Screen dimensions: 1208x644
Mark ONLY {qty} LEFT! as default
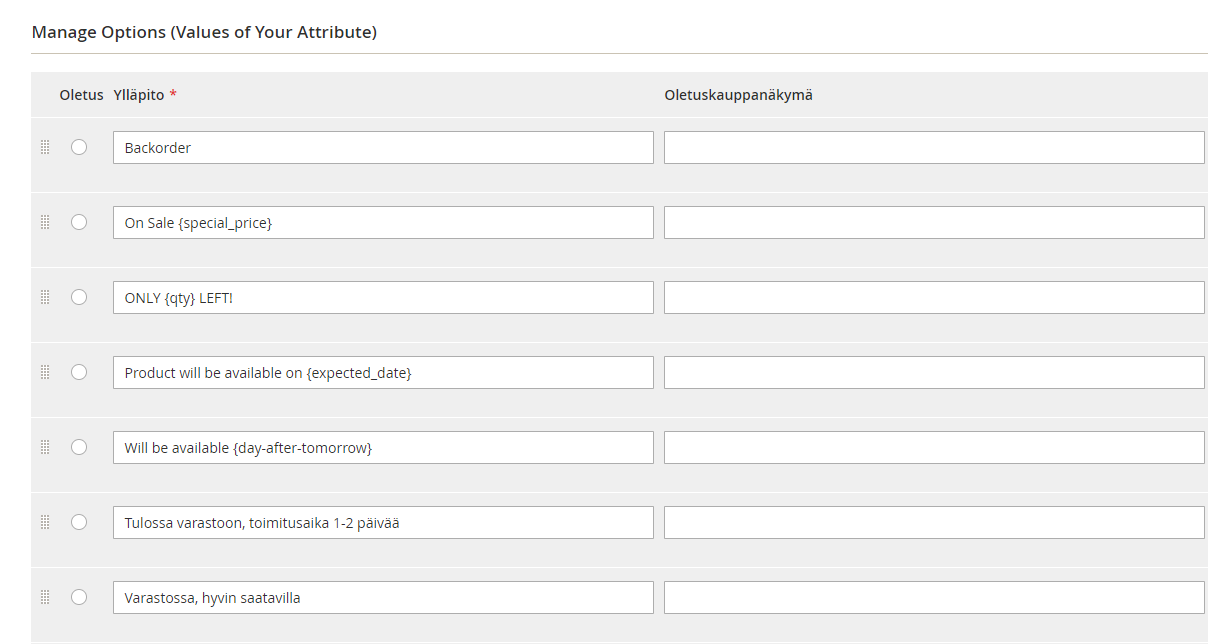pyautogui.click(x=79, y=297)
